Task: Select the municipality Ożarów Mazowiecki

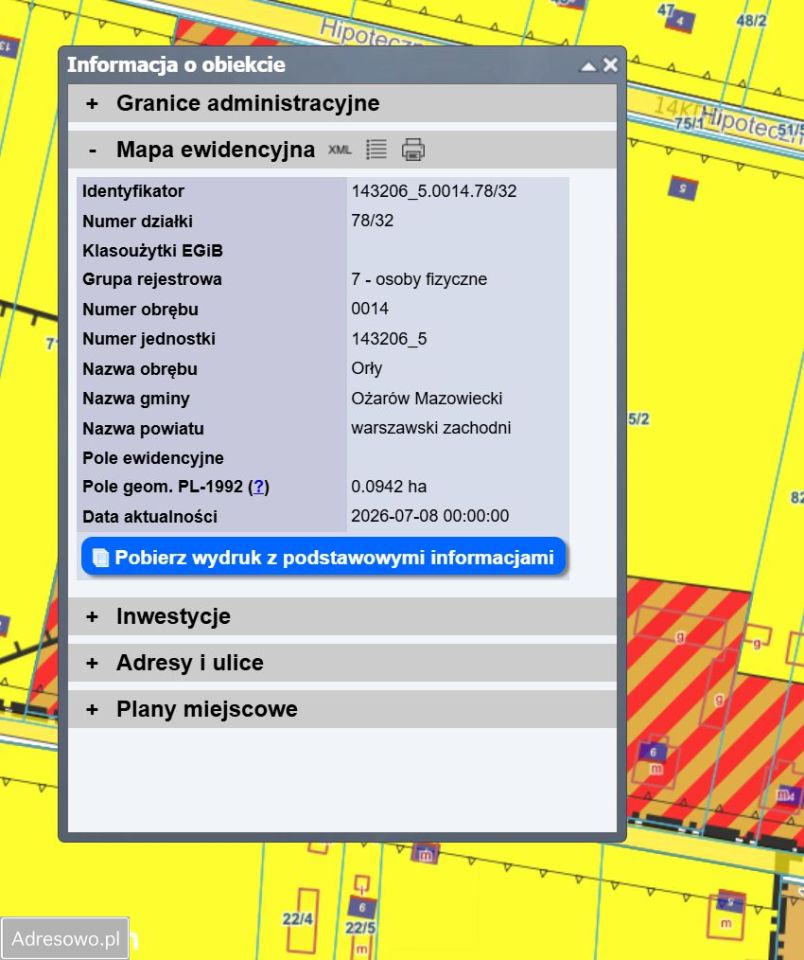Action: pos(427,399)
